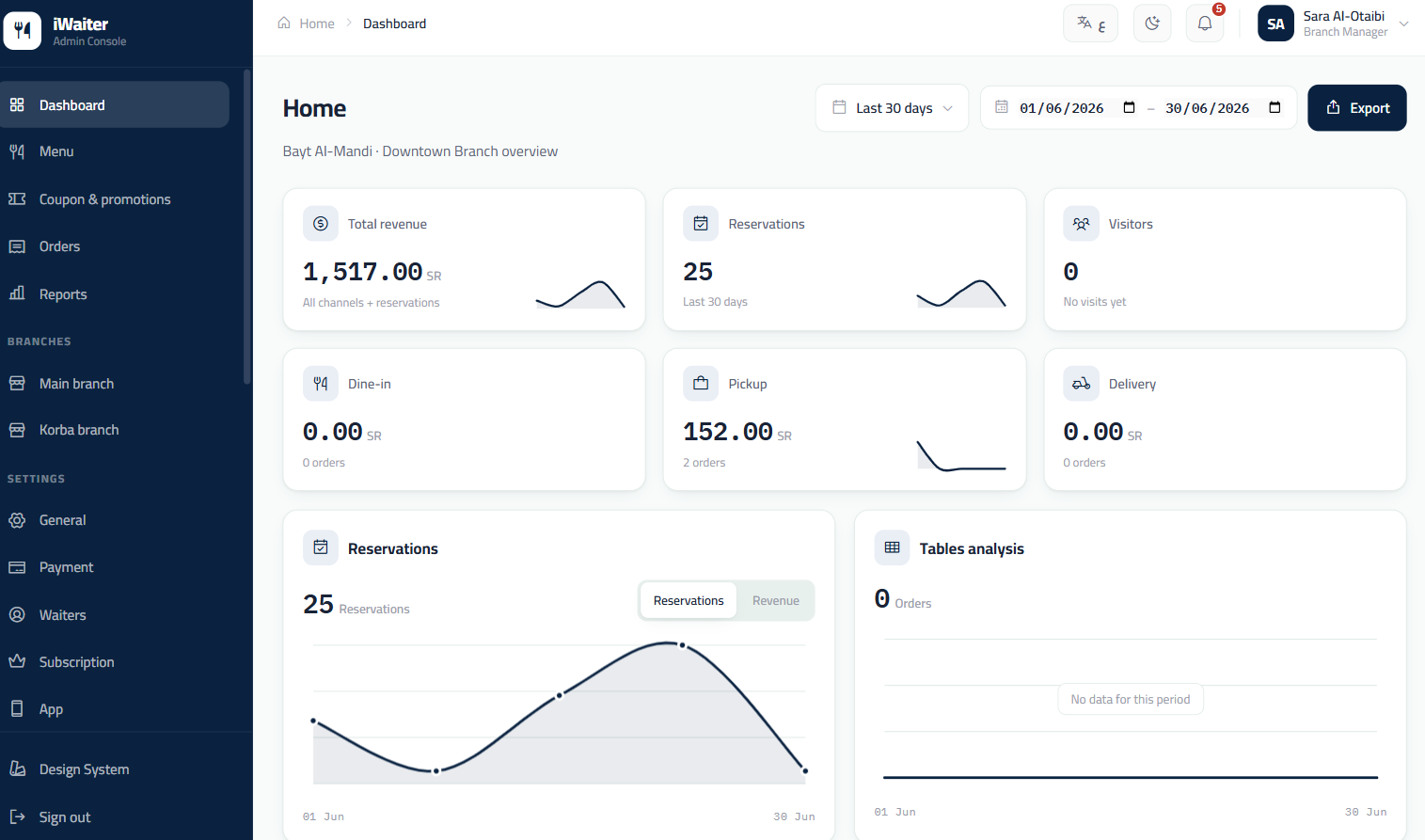Switch language using the translate icon

(1090, 24)
